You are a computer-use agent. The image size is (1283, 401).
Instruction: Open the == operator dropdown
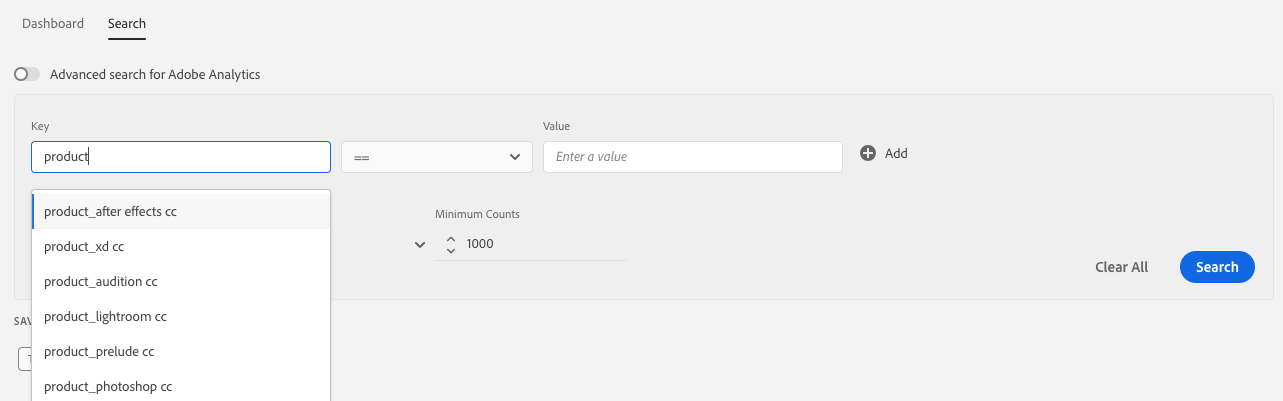click(436, 157)
